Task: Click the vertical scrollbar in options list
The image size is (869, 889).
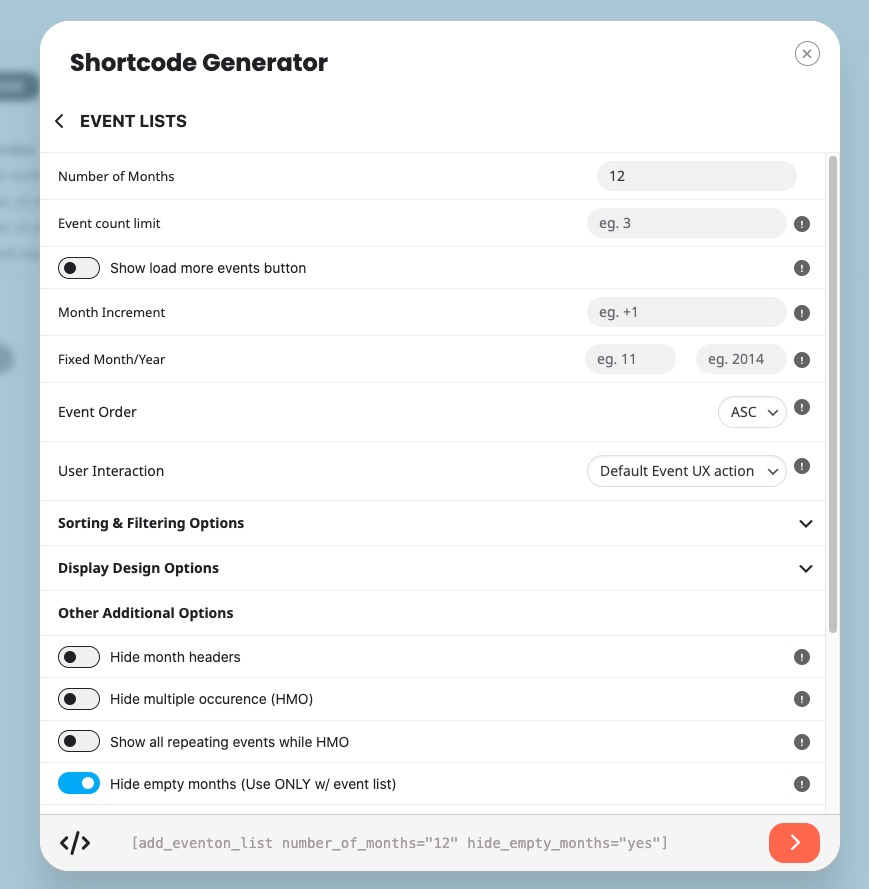Action: [x=833, y=394]
